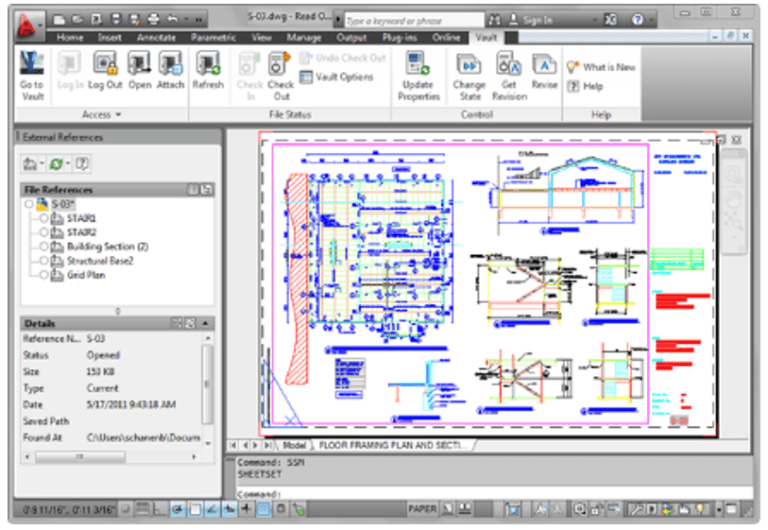Open the quick access toolbar customize dropdown
768x530 pixels.
[x=198, y=20]
